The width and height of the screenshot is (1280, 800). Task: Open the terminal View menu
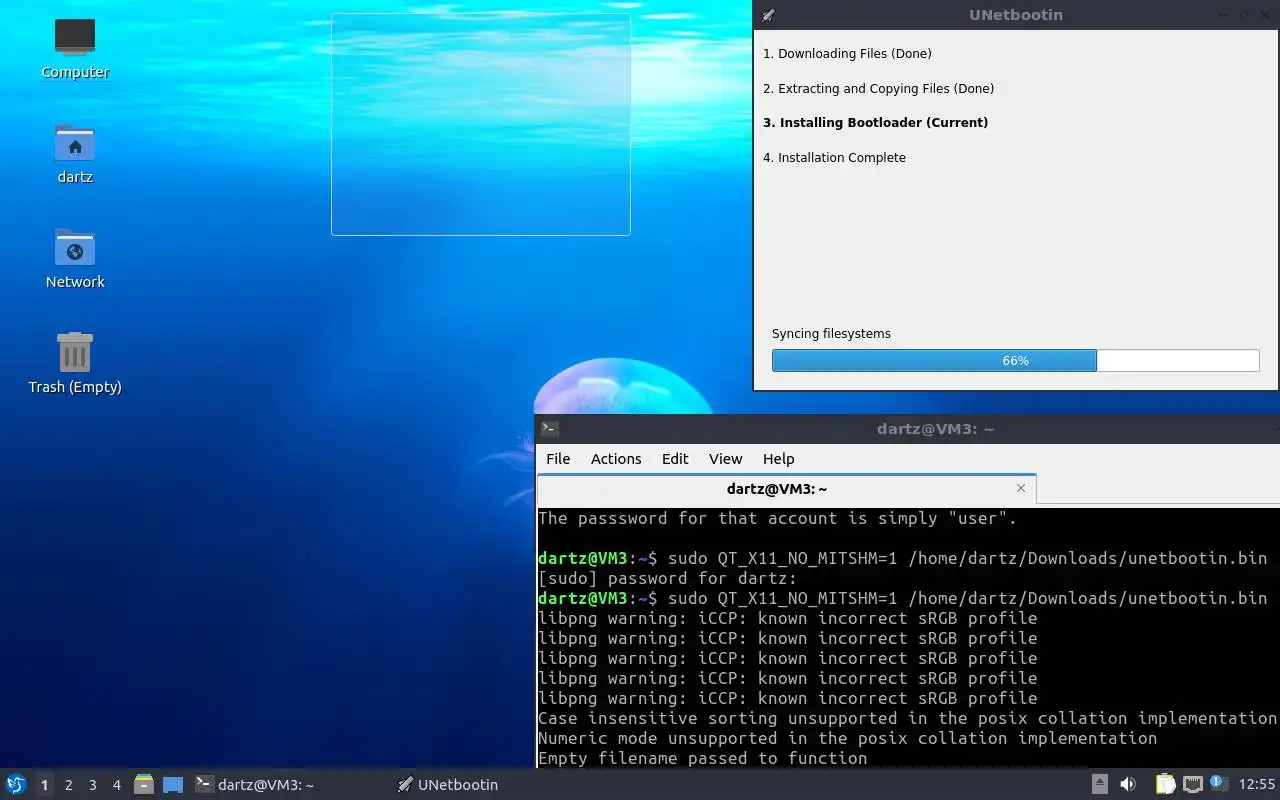[726, 459]
